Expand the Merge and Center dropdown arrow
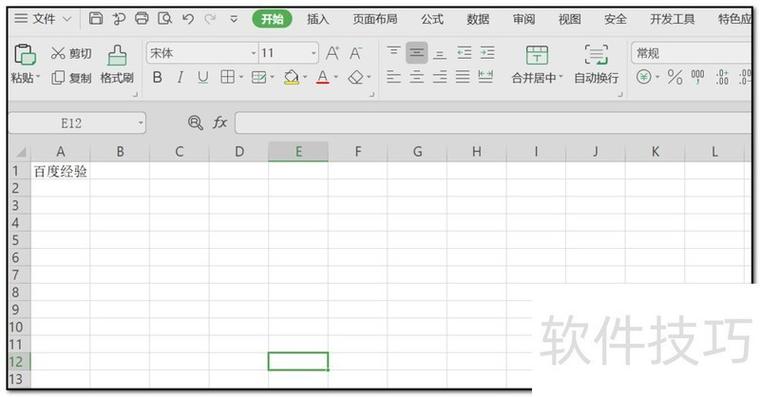The width and height of the screenshot is (760, 397). (561, 77)
